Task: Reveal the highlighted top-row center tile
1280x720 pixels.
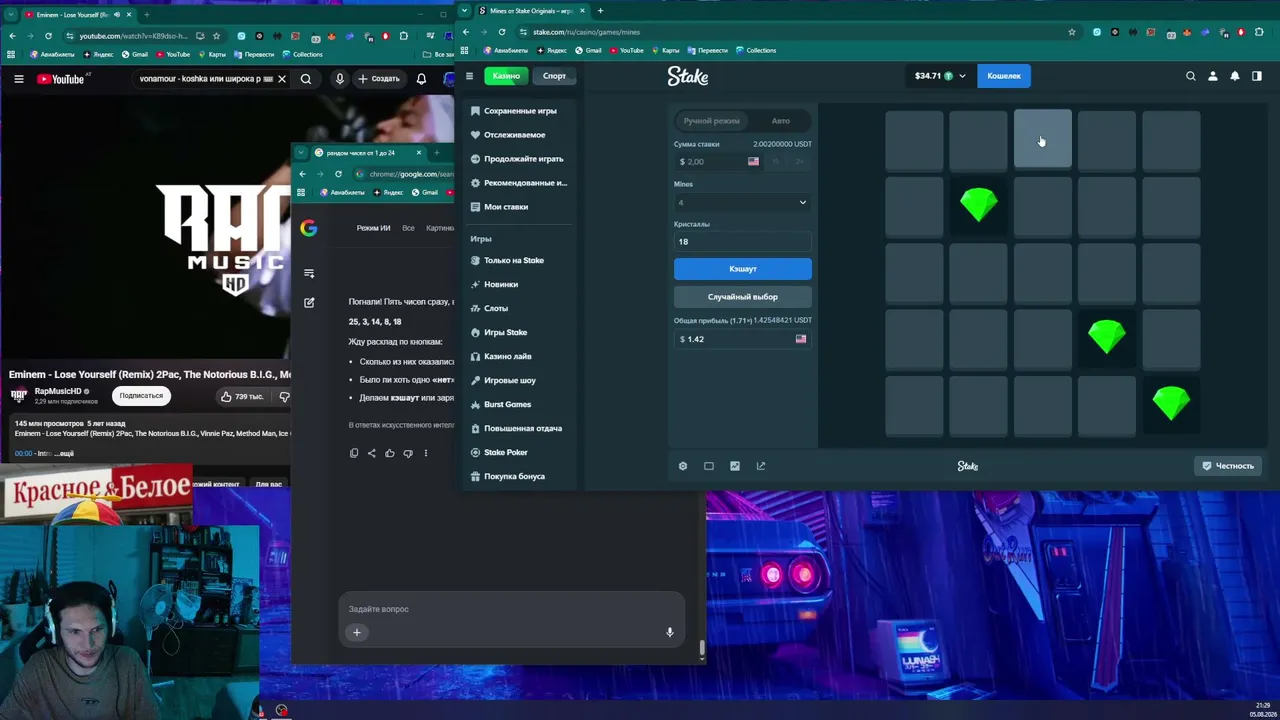Action: point(1043,139)
